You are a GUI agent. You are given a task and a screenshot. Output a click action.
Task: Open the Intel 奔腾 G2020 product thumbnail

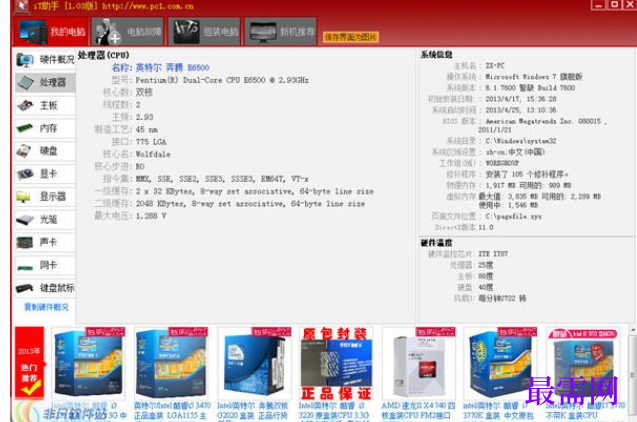(255, 364)
